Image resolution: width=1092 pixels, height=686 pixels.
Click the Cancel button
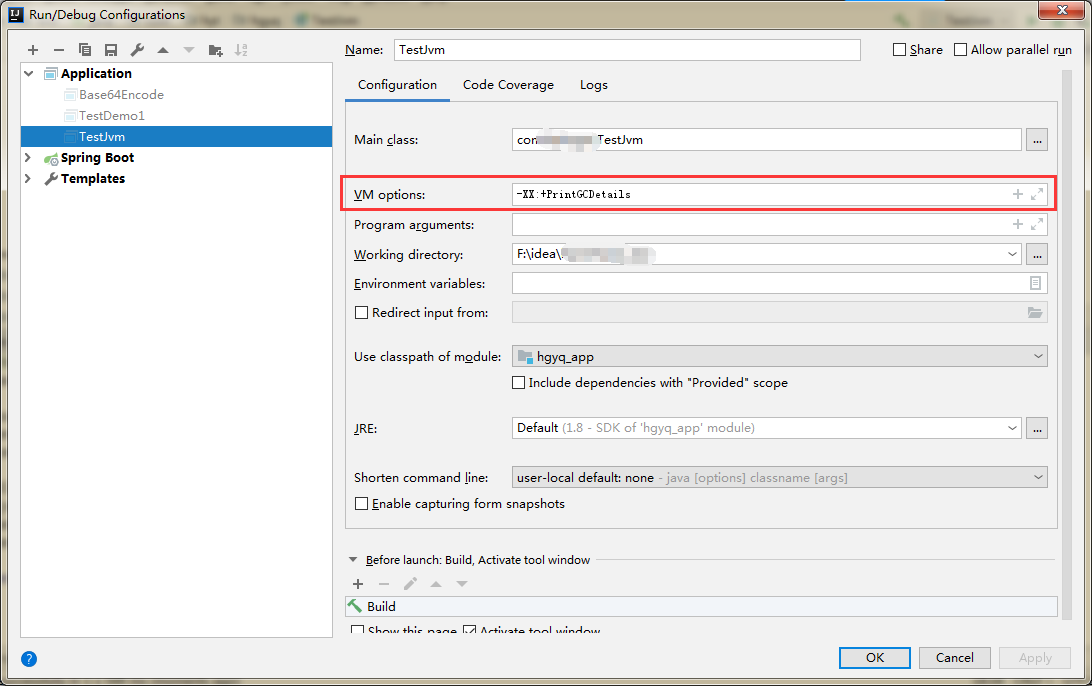coord(954,658)
